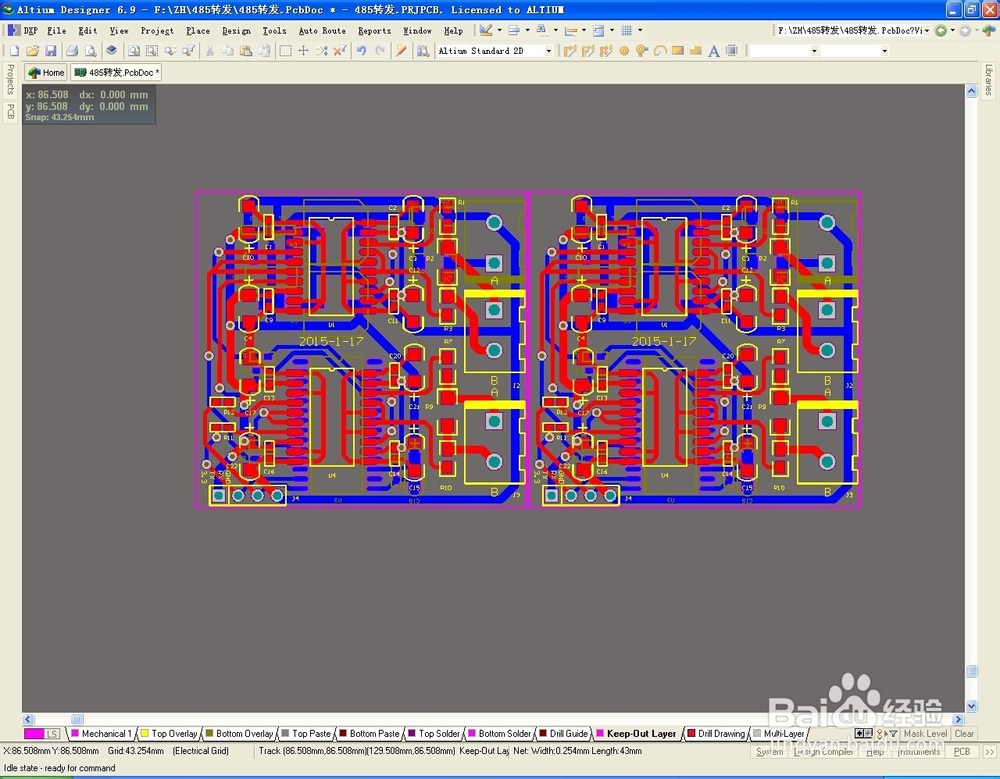
Task: Expand the grid tool dropdown arrow
Action: point(640,30)
